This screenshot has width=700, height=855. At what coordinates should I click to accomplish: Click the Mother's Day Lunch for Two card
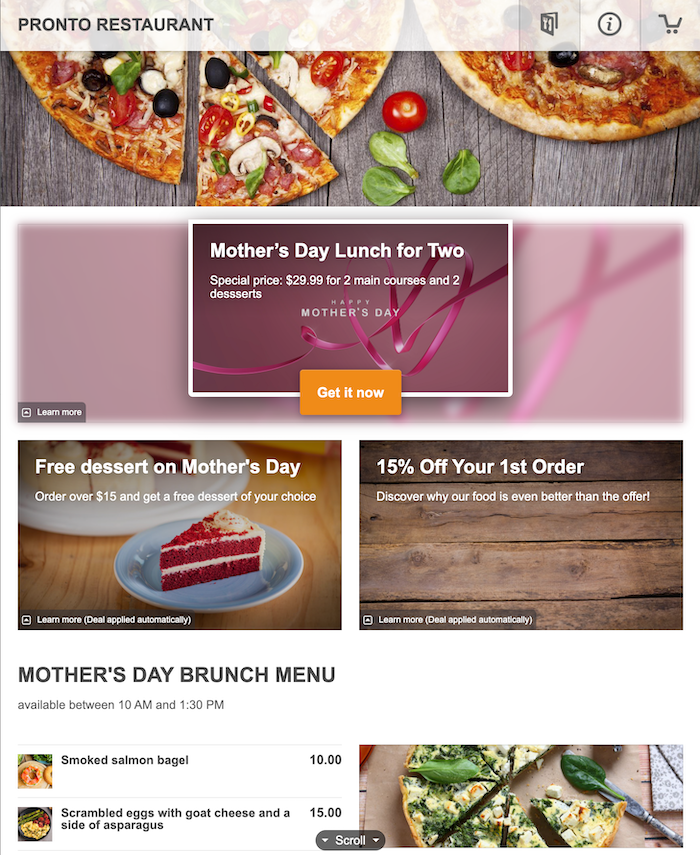[350, 308]
